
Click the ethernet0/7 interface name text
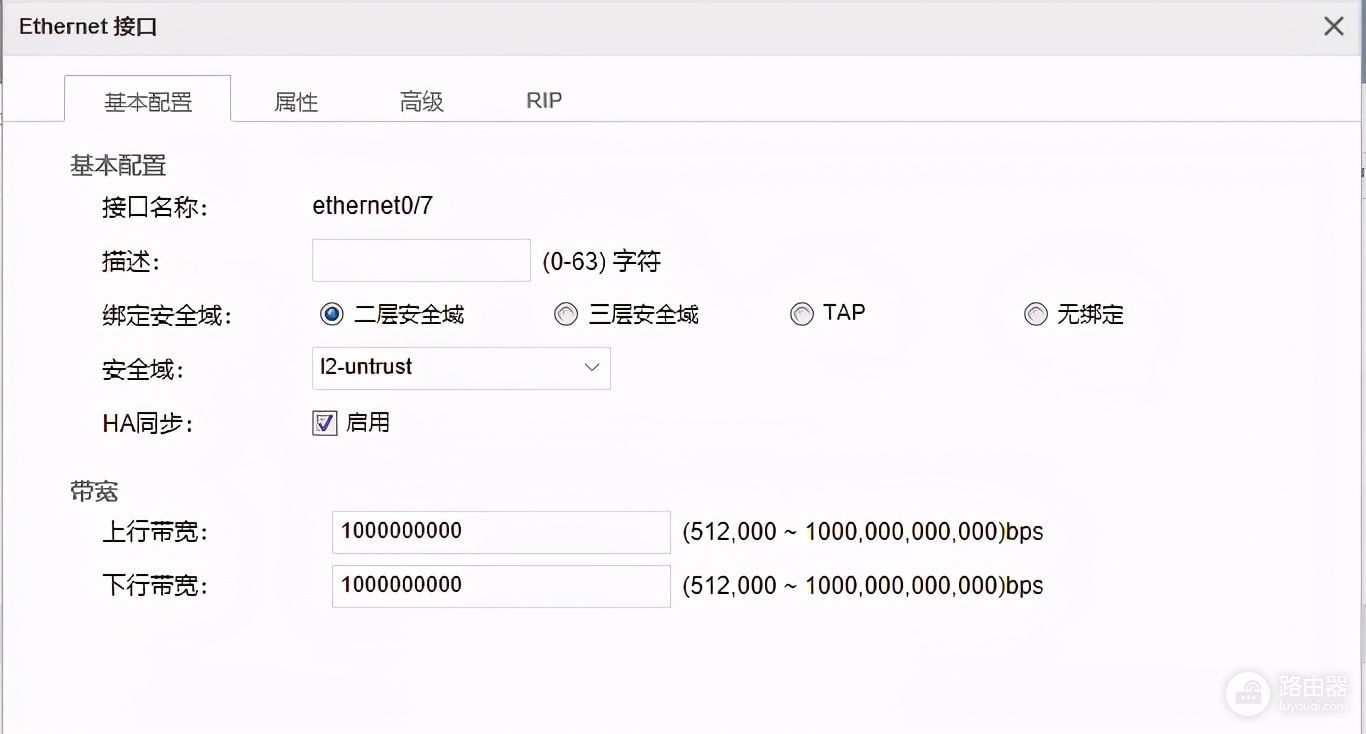[x=372, y=207]
